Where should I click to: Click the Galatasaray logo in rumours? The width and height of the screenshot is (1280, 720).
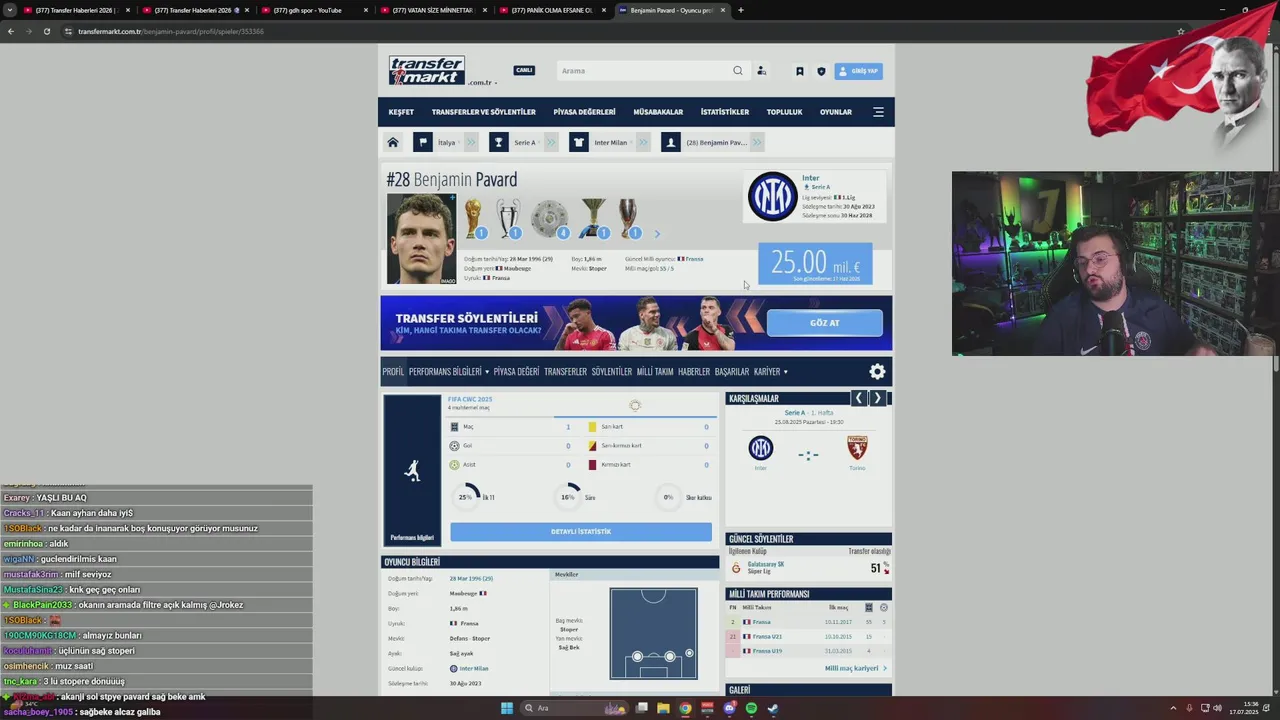point(736,568)
